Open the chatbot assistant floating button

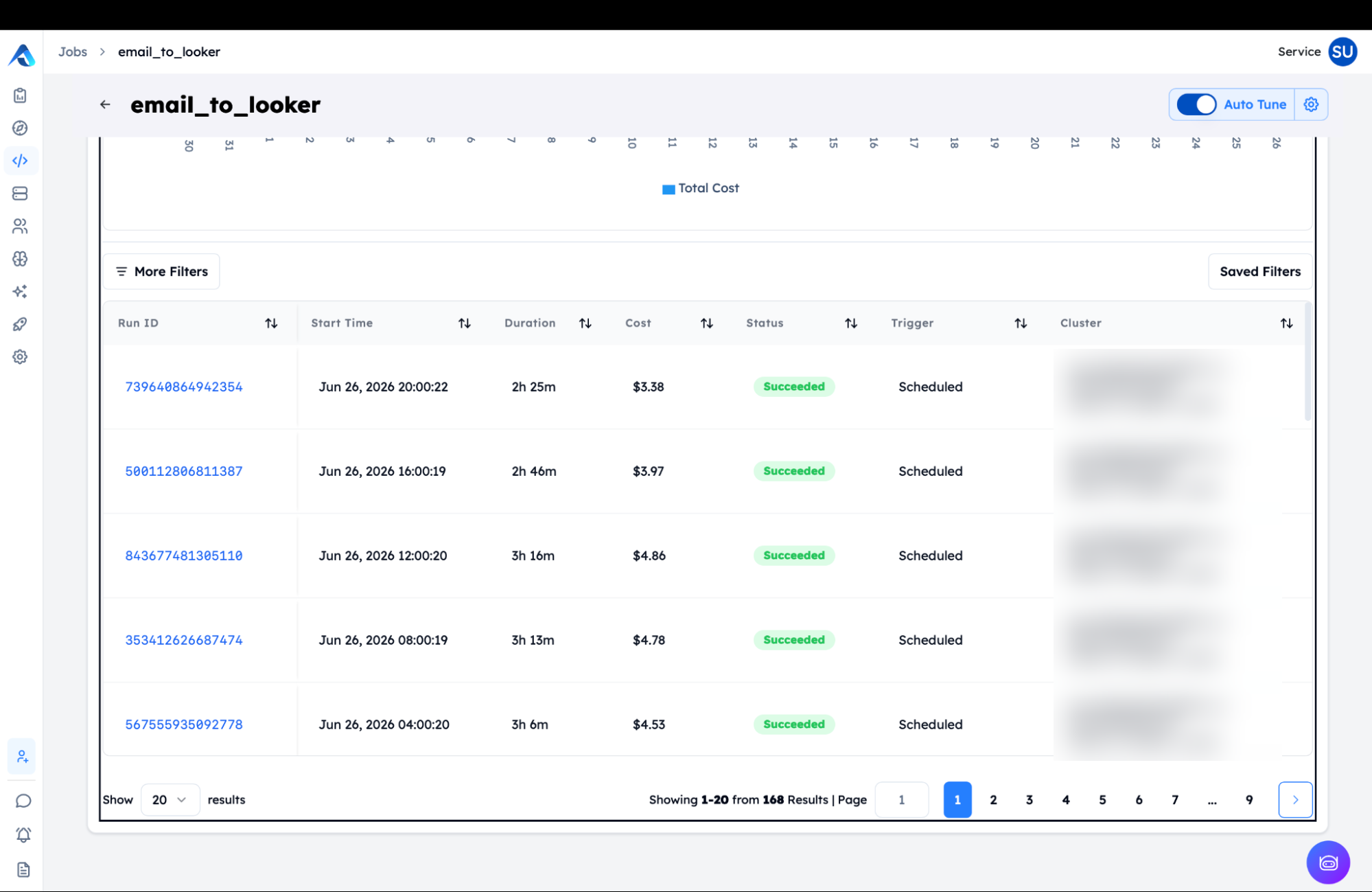click(x=1328, y=862)
